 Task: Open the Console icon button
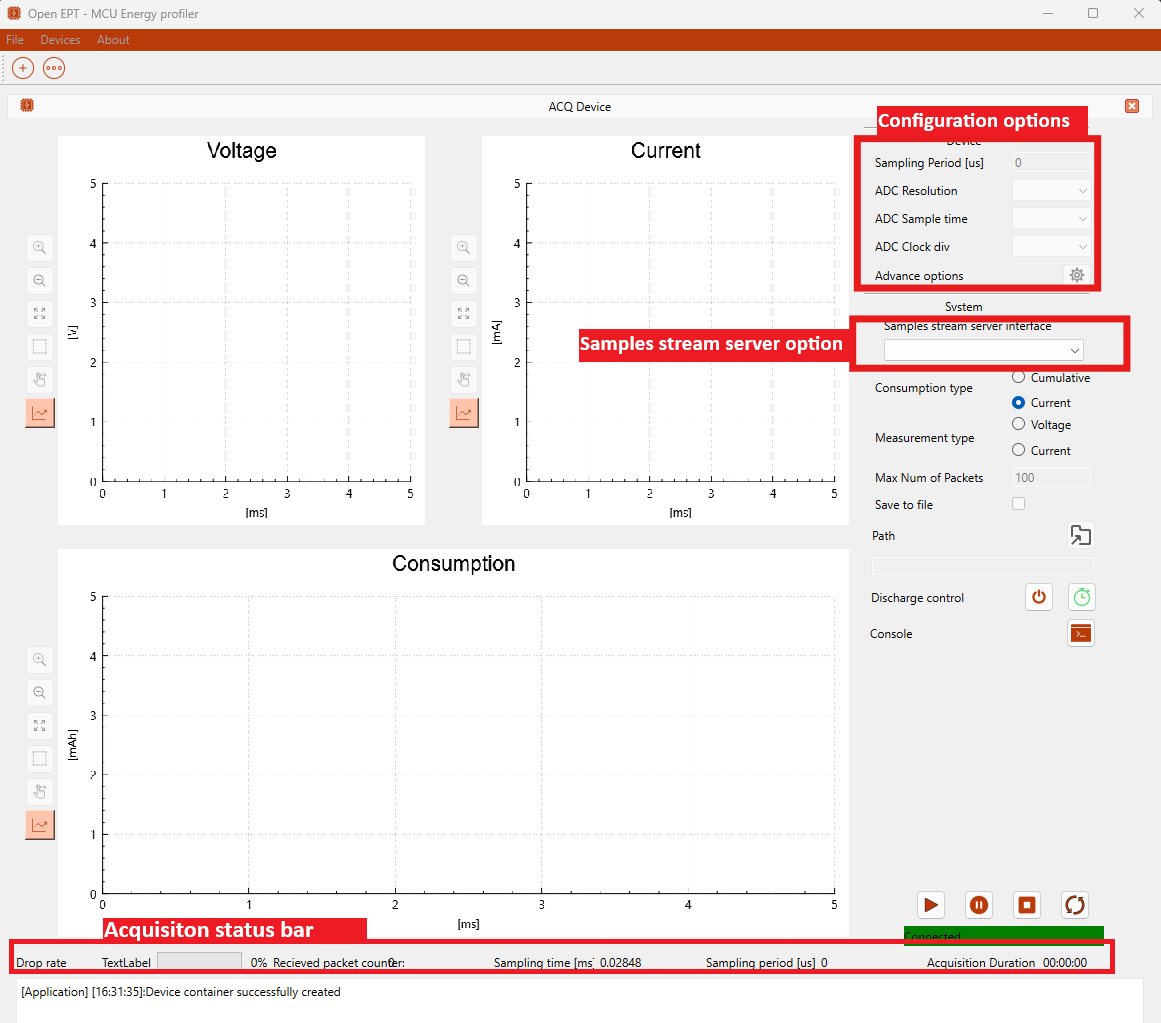[x=1080, y=633]
